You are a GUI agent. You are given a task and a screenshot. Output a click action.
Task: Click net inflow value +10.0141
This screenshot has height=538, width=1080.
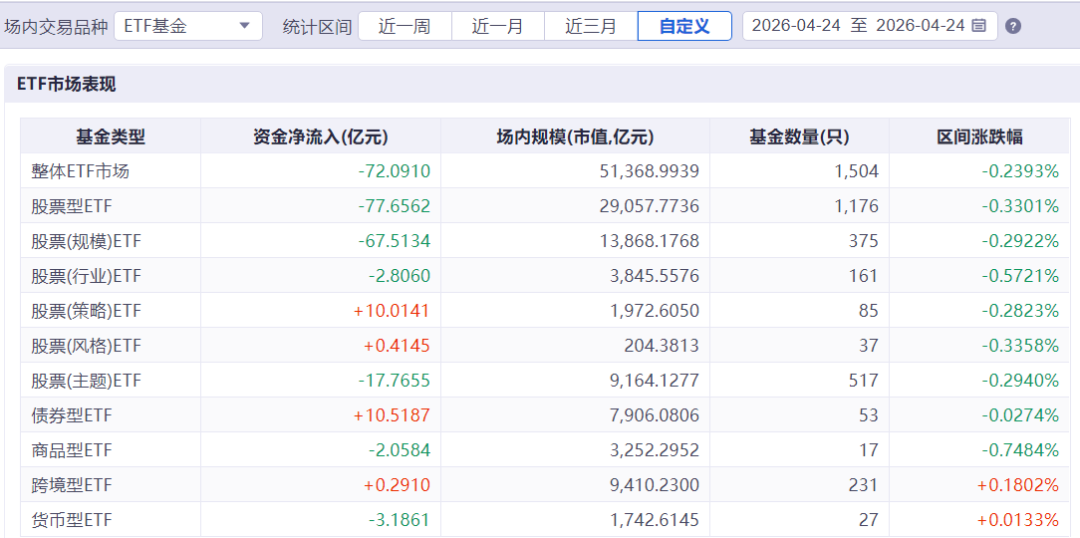click(392, 311)
